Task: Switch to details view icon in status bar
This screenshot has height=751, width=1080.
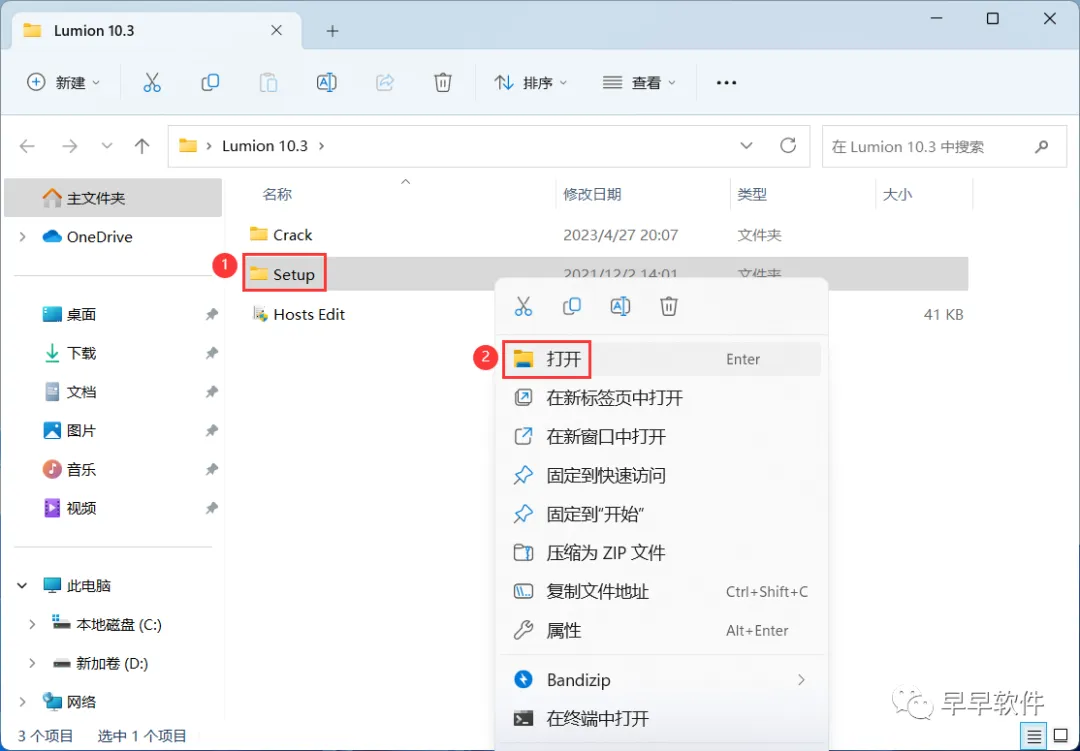Action: tap(1034, 737)
